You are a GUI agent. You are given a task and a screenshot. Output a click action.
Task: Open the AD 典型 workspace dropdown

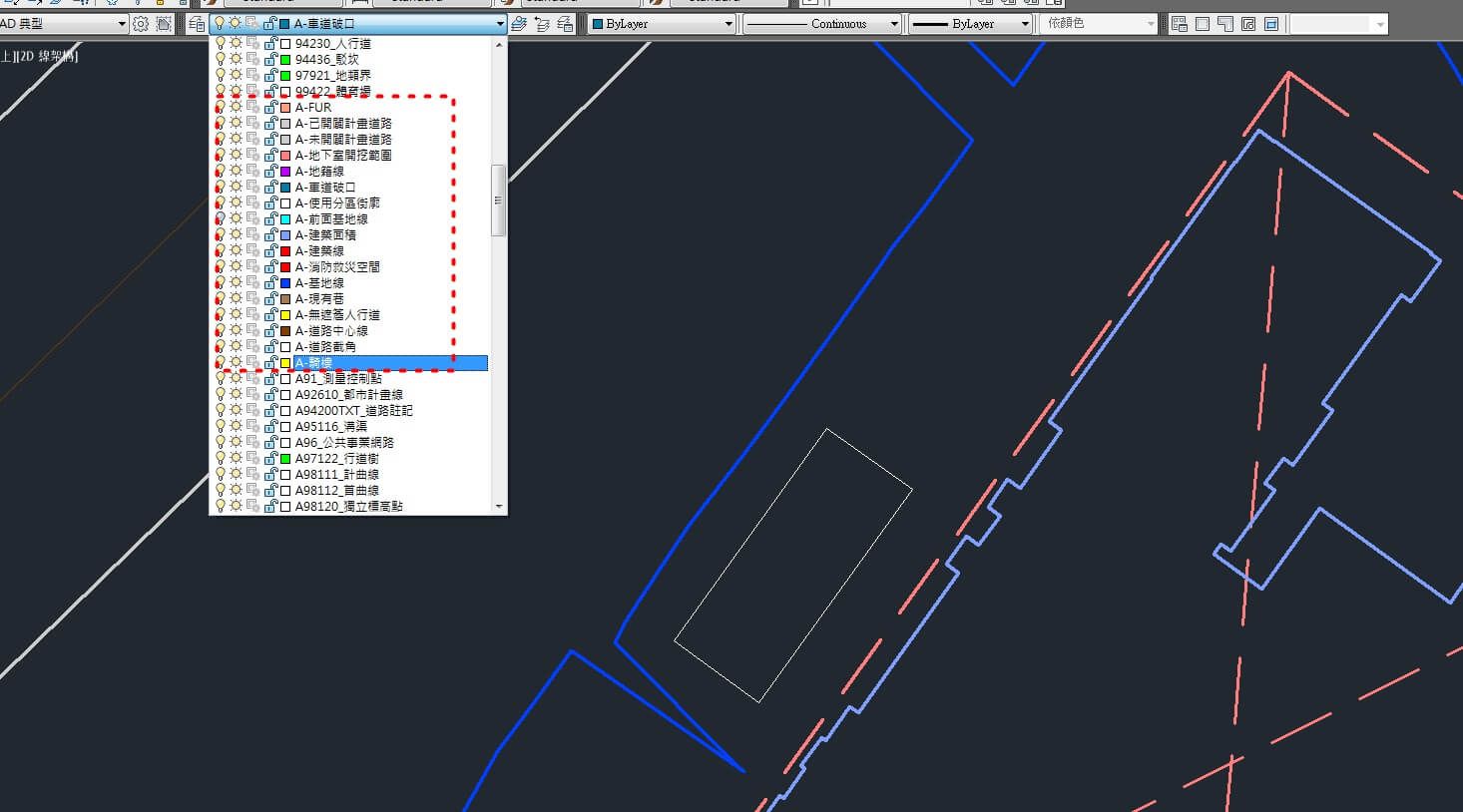pyautogui.click(x=122, y=24)
